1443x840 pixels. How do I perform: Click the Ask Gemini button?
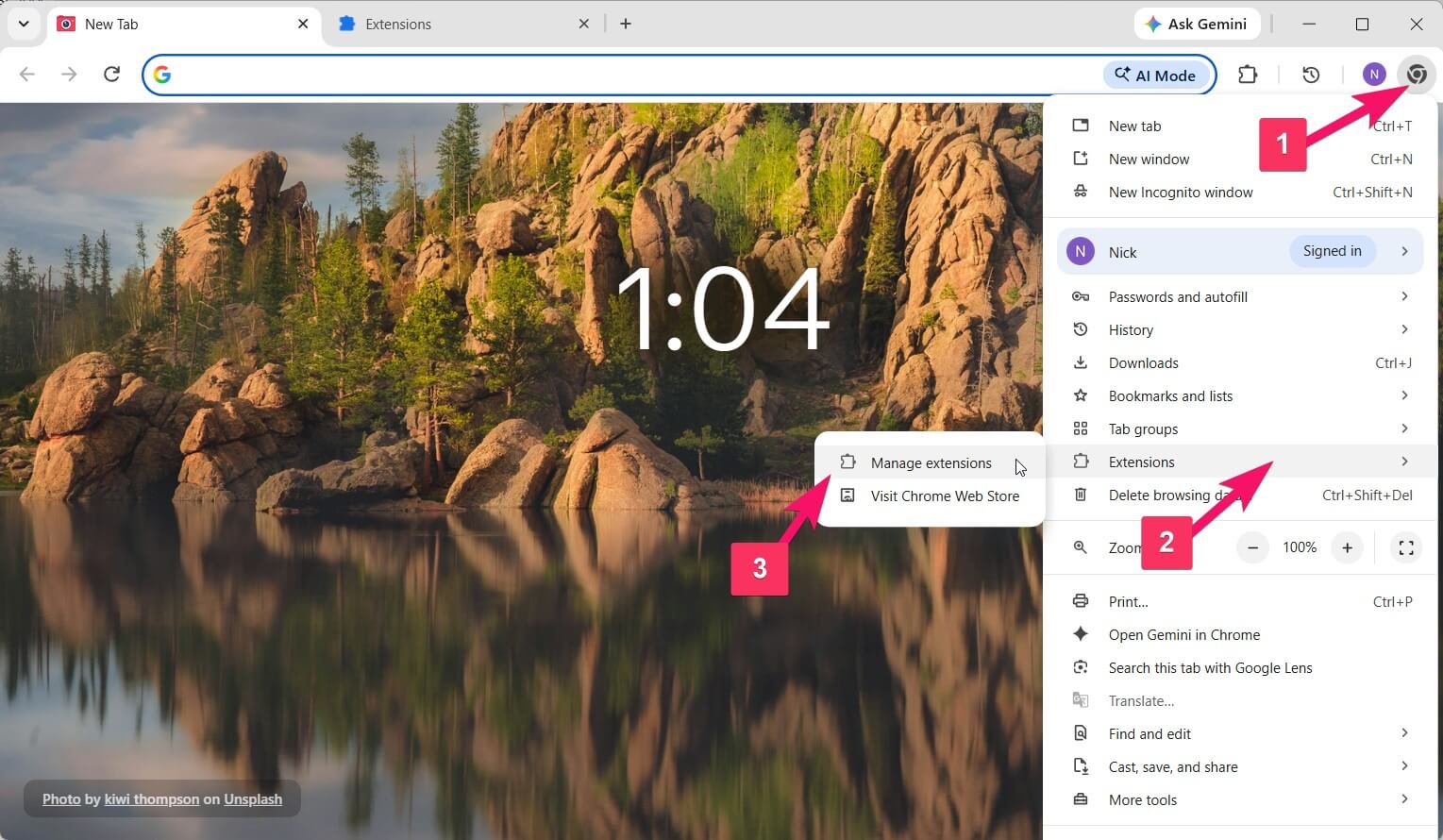(x=1196, y=24)
